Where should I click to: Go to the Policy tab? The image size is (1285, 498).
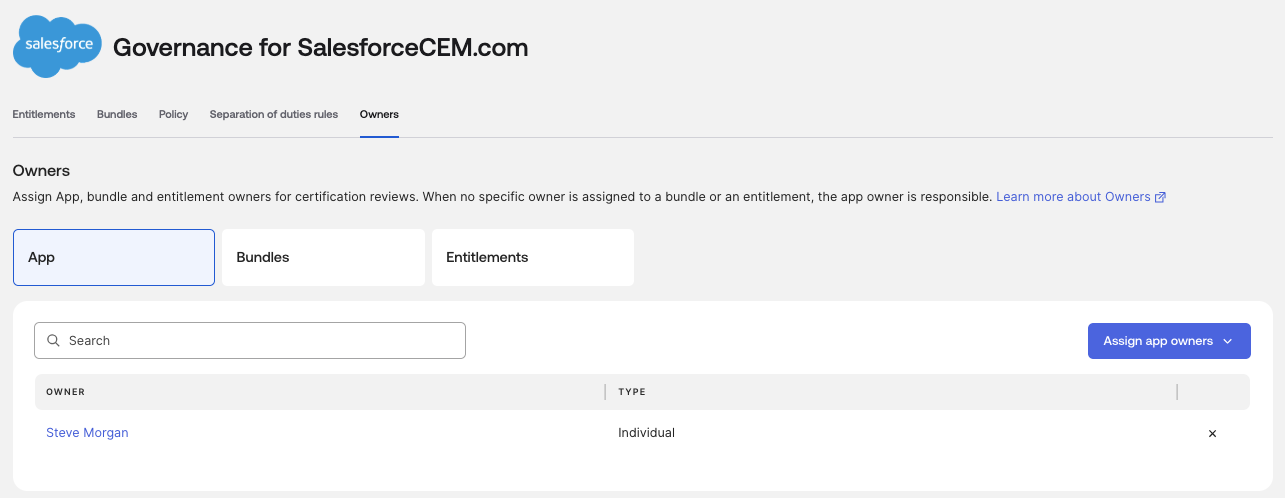(173, 114)
